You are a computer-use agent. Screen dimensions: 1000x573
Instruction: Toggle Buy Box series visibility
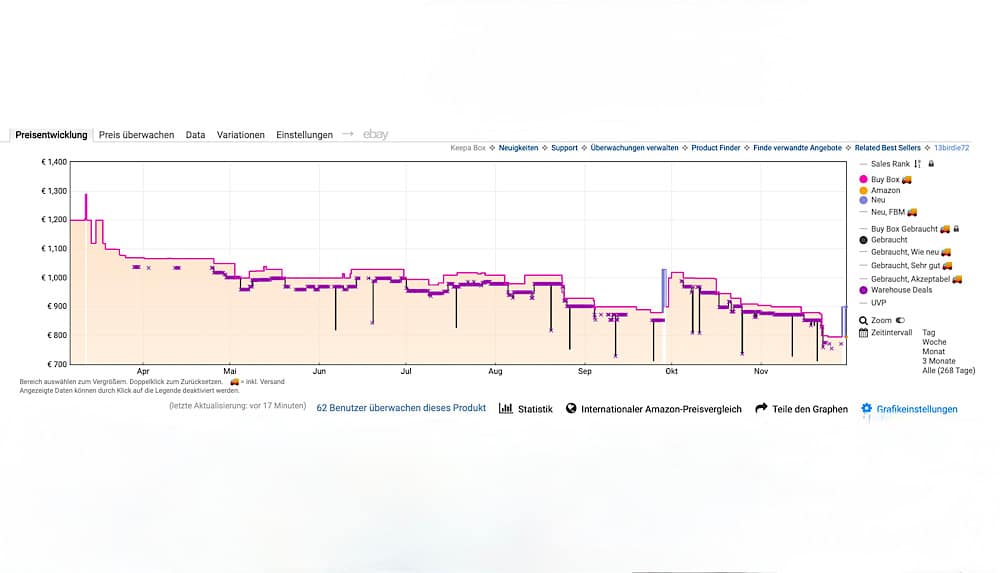(x=885, y=179)
